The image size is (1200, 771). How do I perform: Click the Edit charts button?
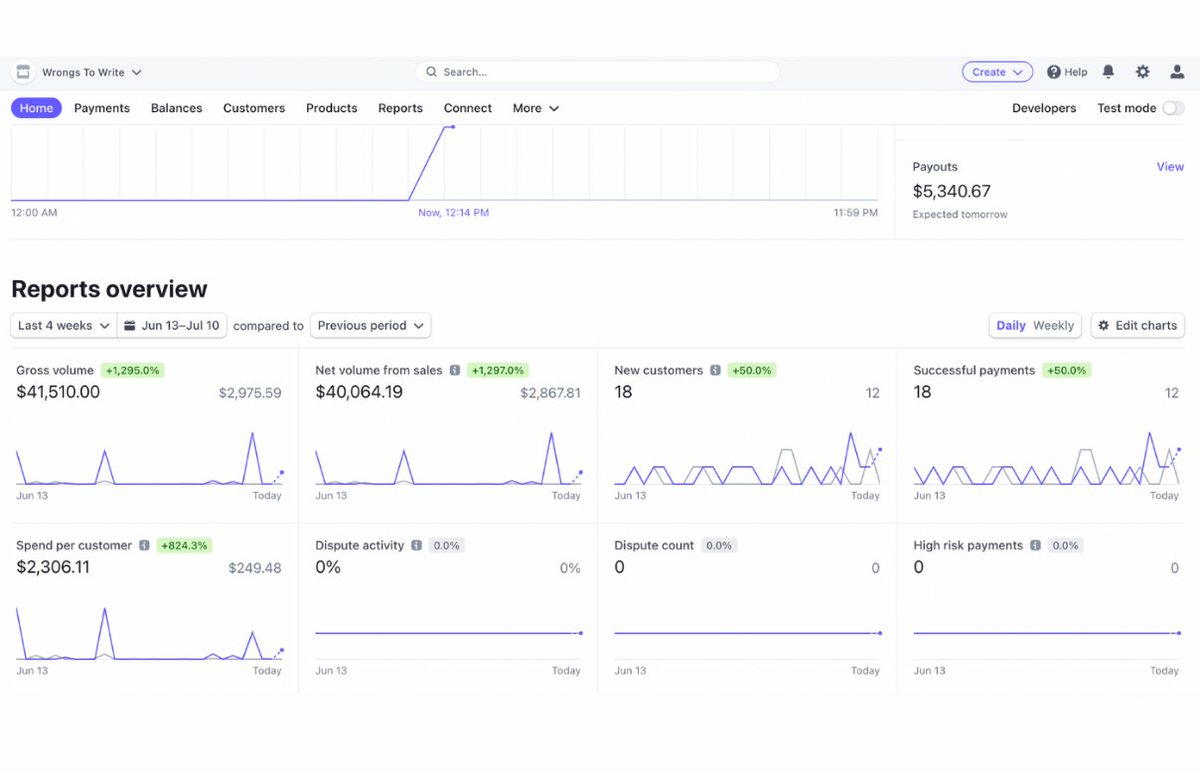click(1138, 325)
